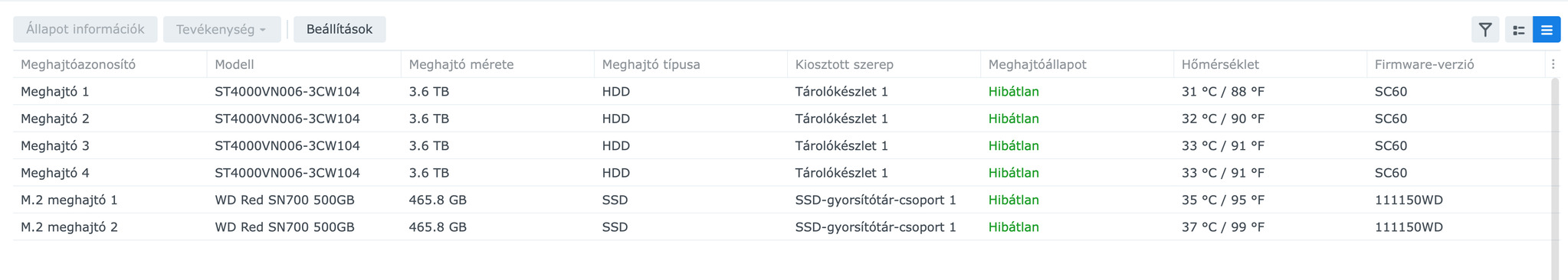Expand the Tevékenység dropdown
The height and width of the screenshot is (280, 1568).
point(221,30)
